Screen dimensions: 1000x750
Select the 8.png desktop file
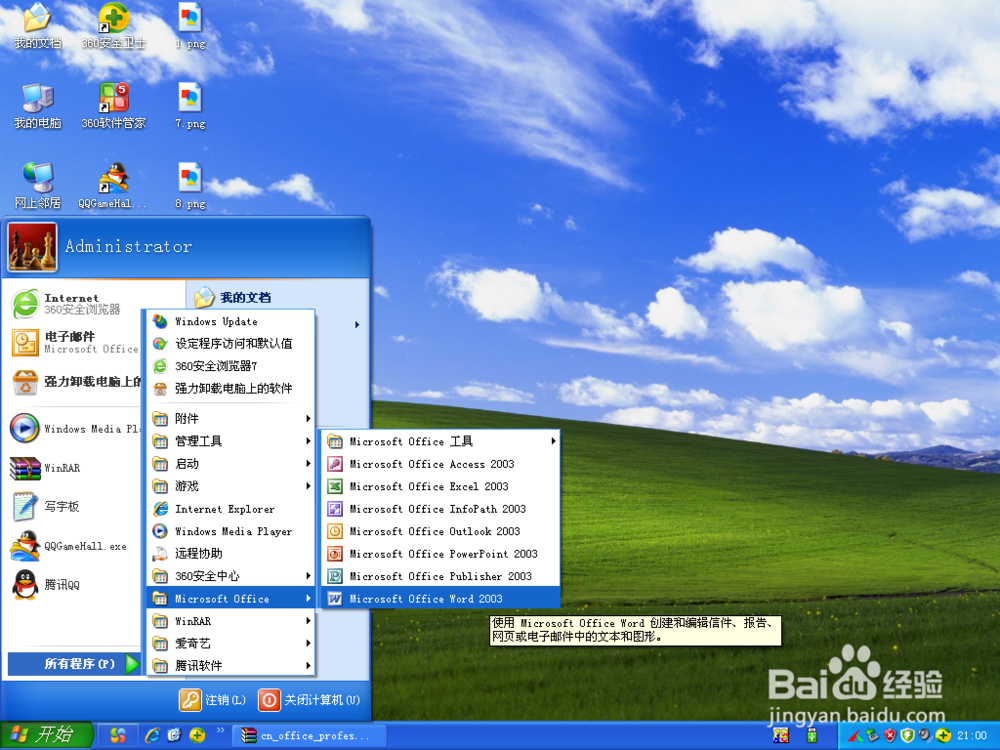190,186
